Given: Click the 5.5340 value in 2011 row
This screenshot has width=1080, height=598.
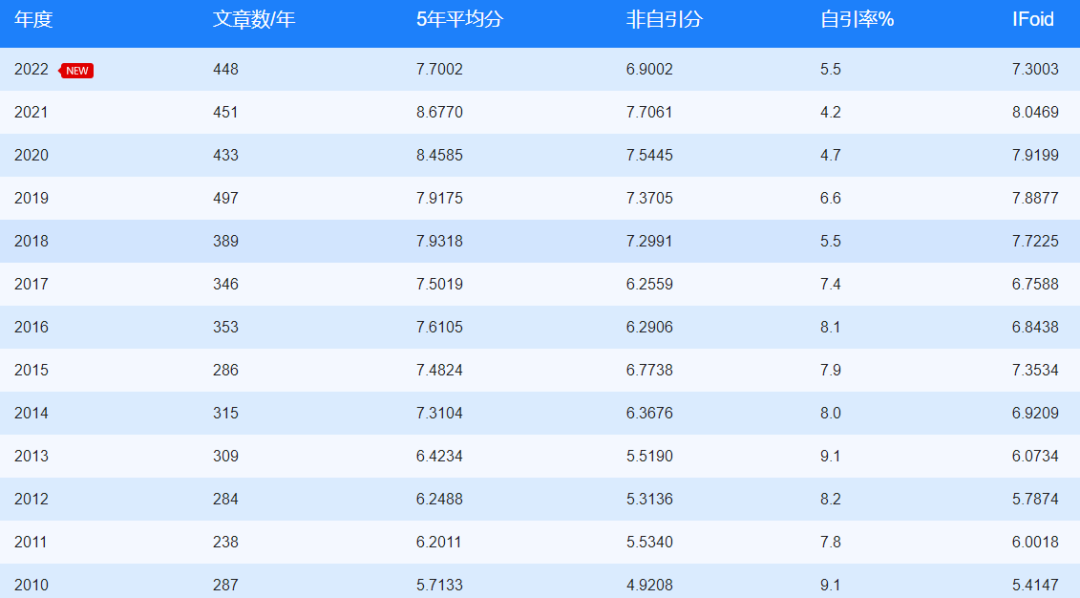Looking at the screenshot, I should [x=649, y=542].
